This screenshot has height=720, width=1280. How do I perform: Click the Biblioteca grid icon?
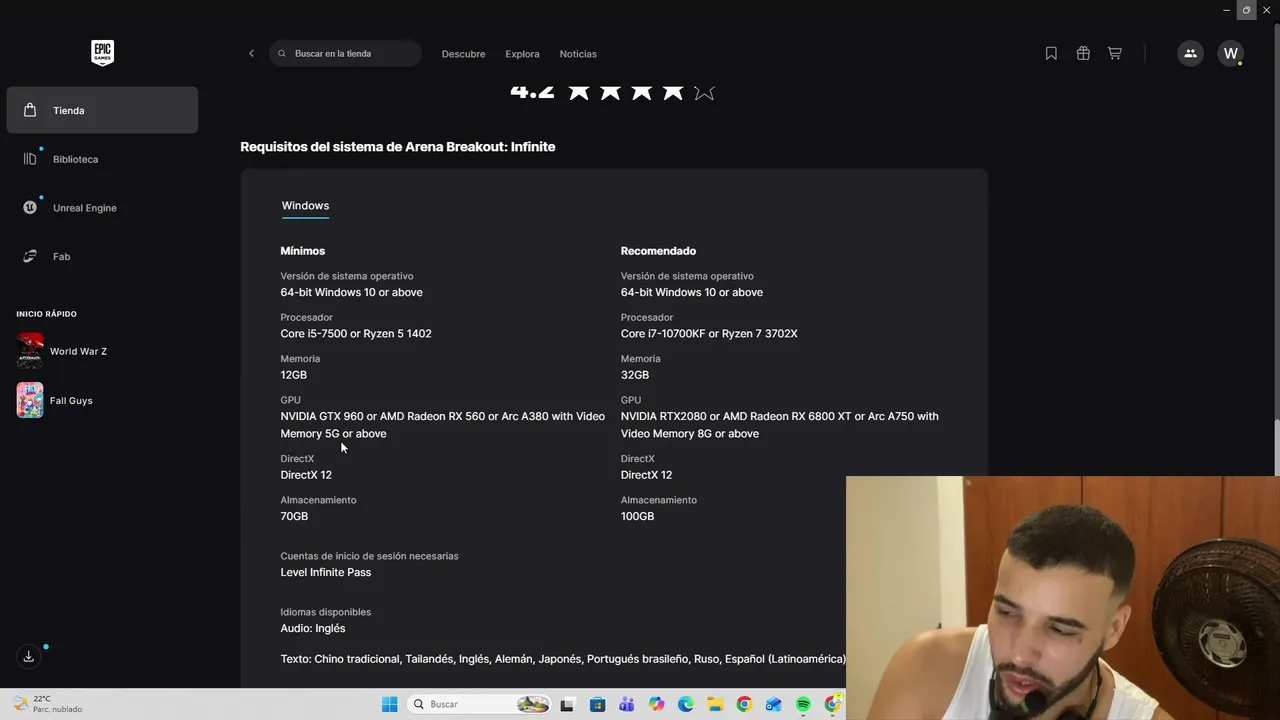tap(30, 159)
